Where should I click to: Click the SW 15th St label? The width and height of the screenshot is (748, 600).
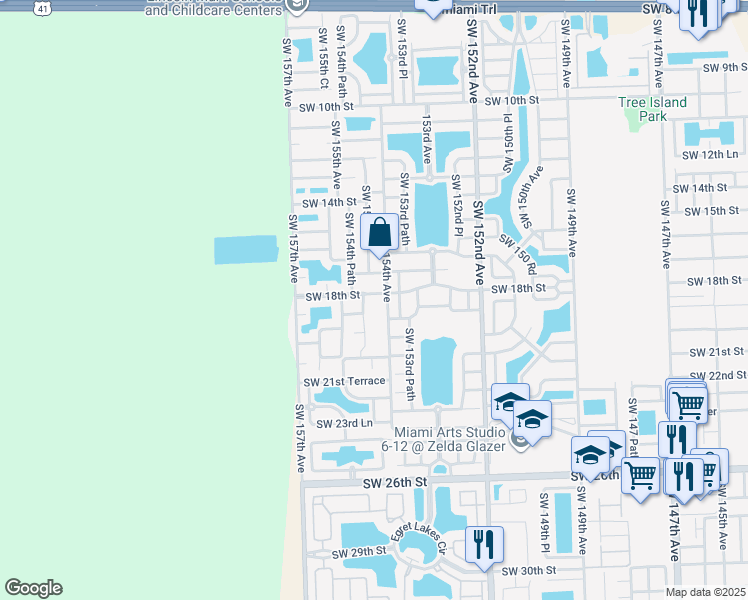click(x=711, y=211)
